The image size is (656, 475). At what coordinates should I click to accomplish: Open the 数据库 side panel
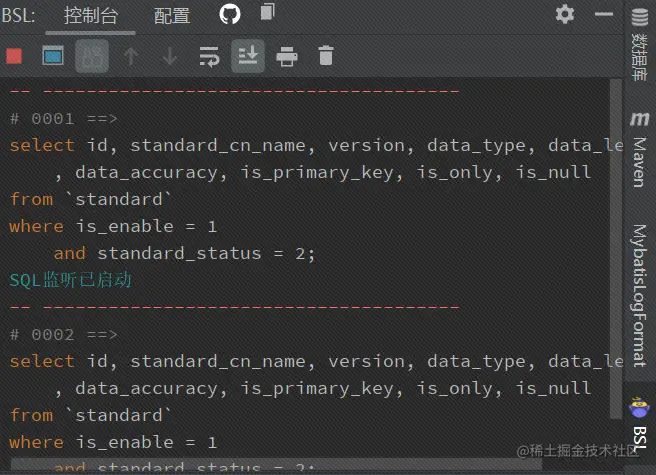(639, 50)
